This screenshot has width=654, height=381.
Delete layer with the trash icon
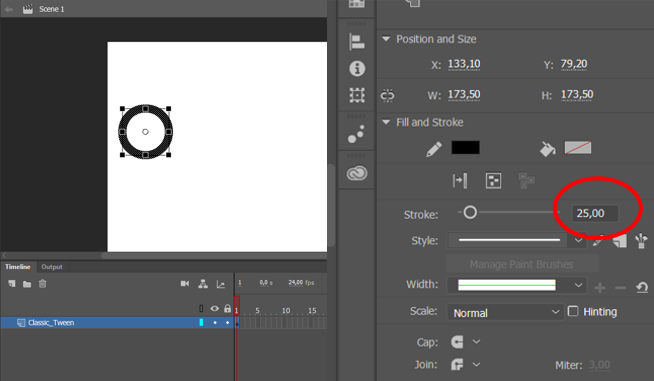tap(43, 284)
